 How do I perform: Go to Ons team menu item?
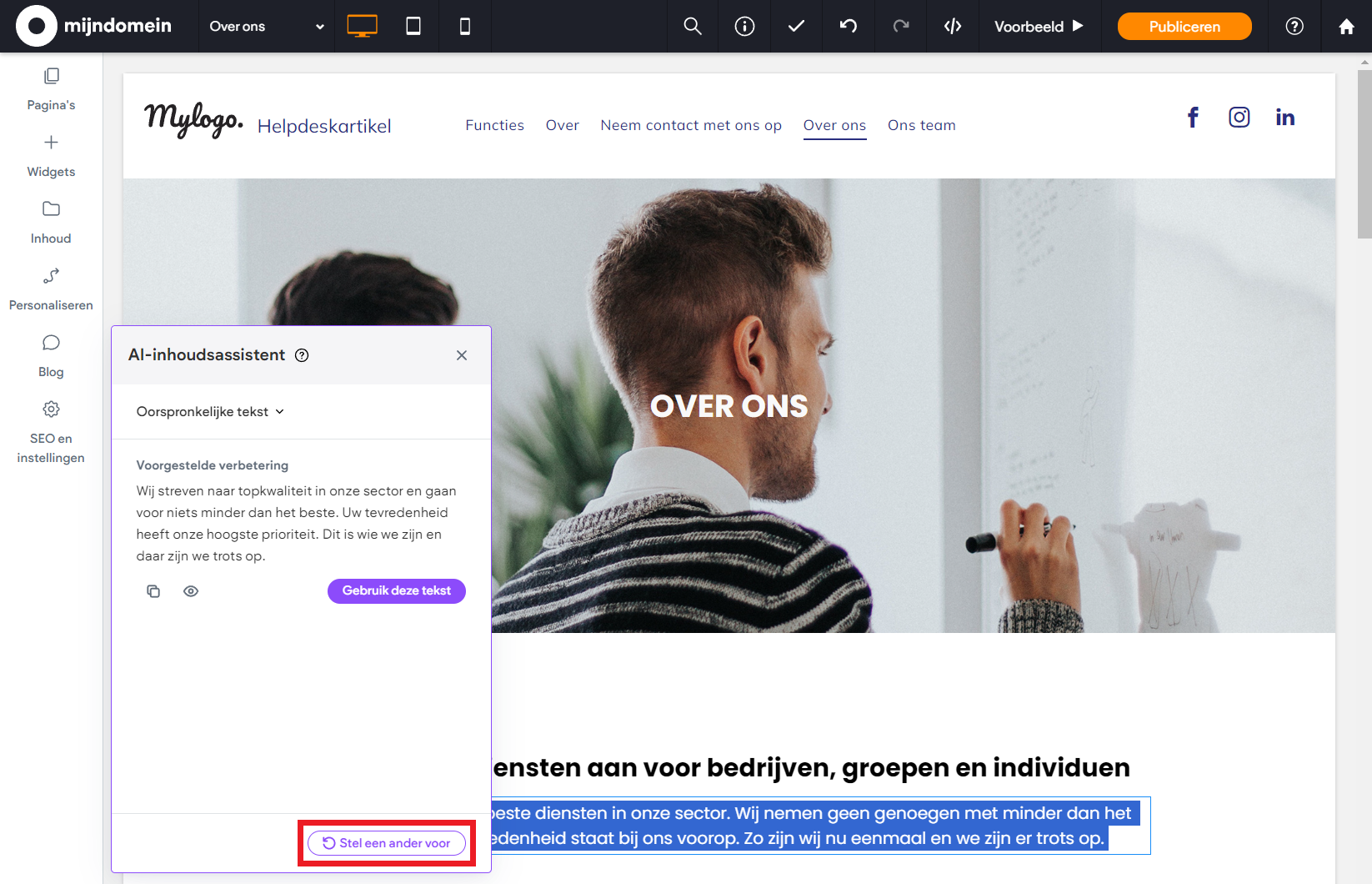[x=922, y=125]
